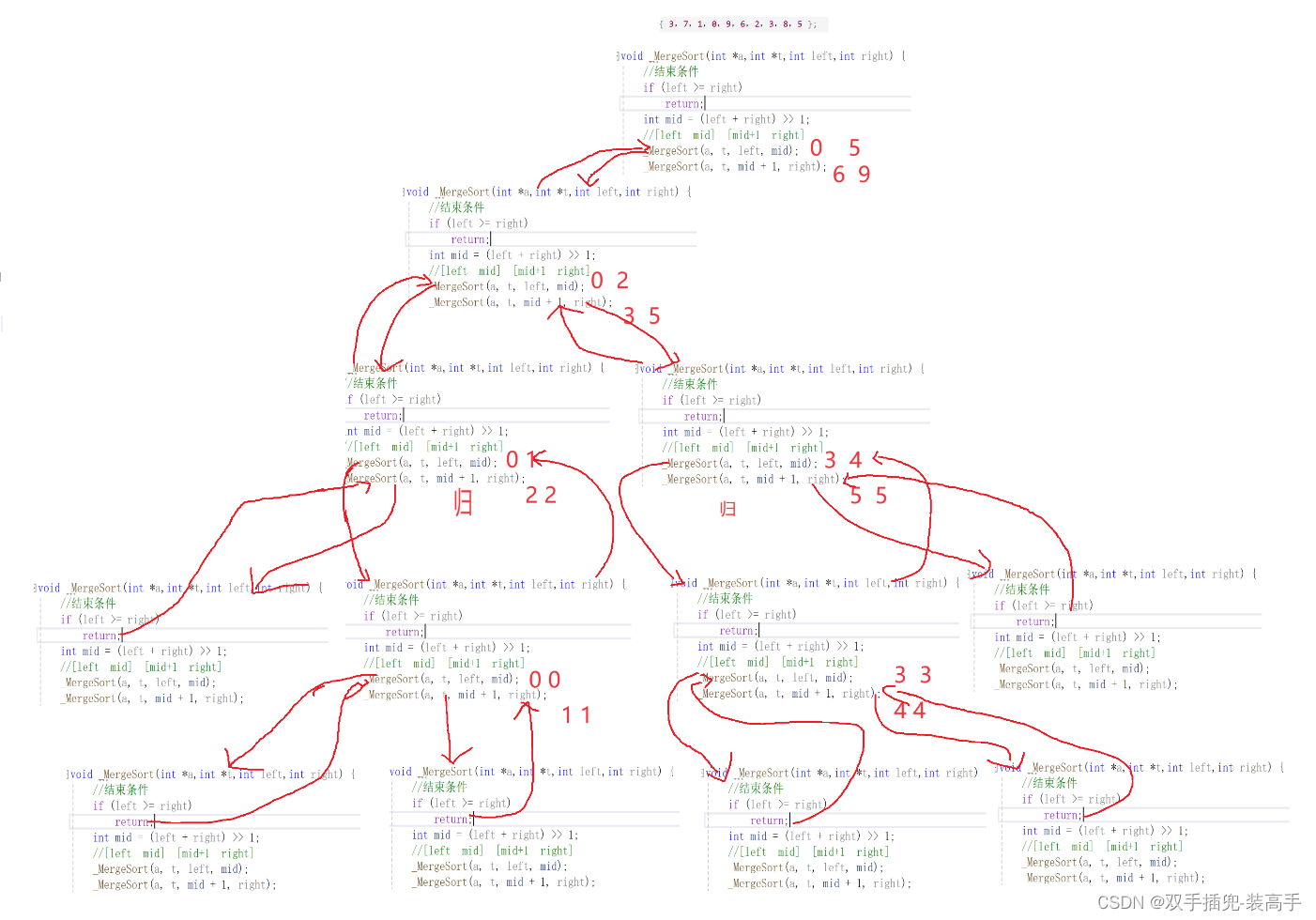Image resolution: width=1316 pixels, height=920 pixels.
Task: Click the _MergeSort left-mid call beside red "0 1"
Action: [x=421, y=463]
